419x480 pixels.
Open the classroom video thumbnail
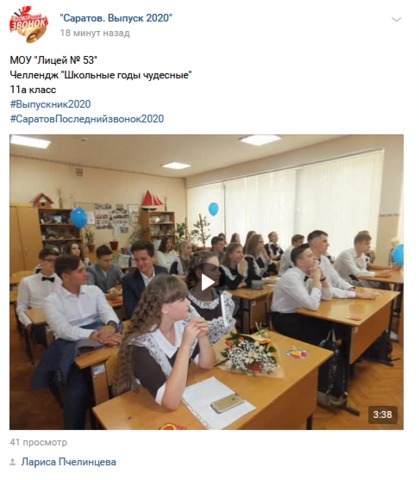click(206, 282)
